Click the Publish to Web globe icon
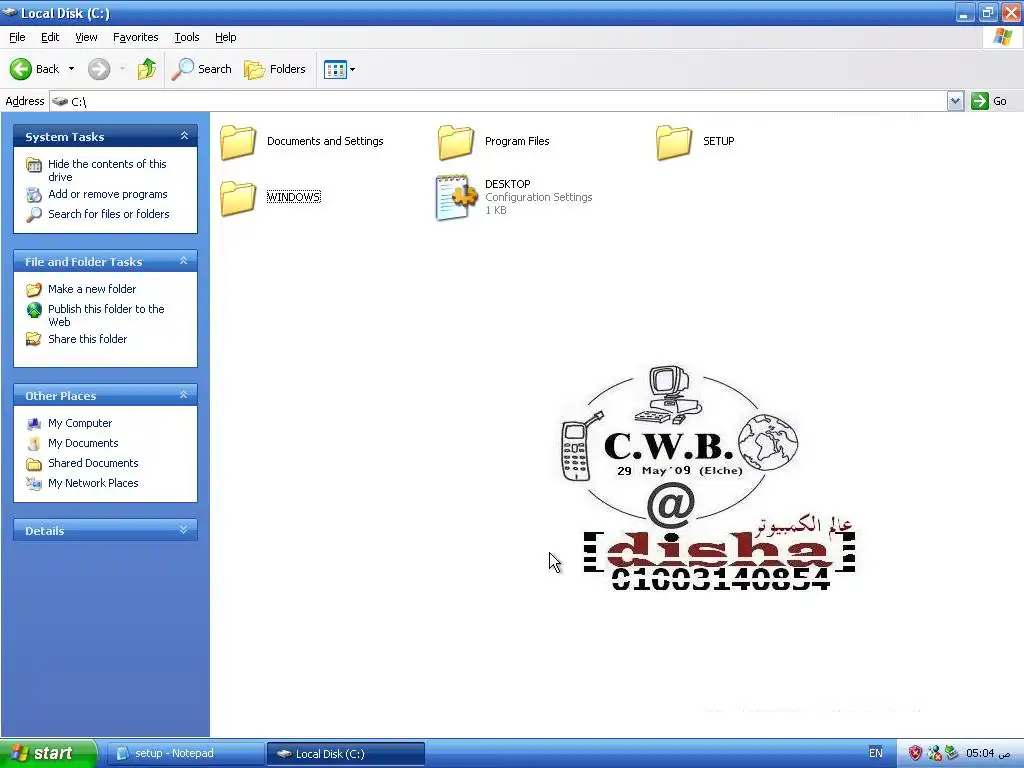This screenshot has height=768, width=1024. coord(34,310)
